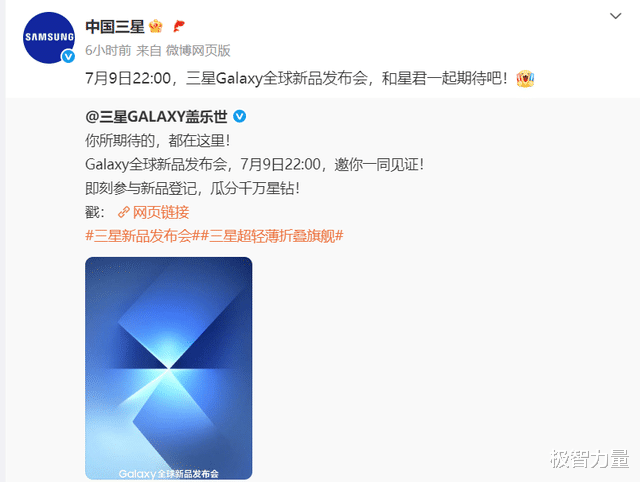Image resolution: width=640 pixels, height=482 pixels.
Task: Open the Galaxy launch event poster image
Action: click(x=169, y=368)
